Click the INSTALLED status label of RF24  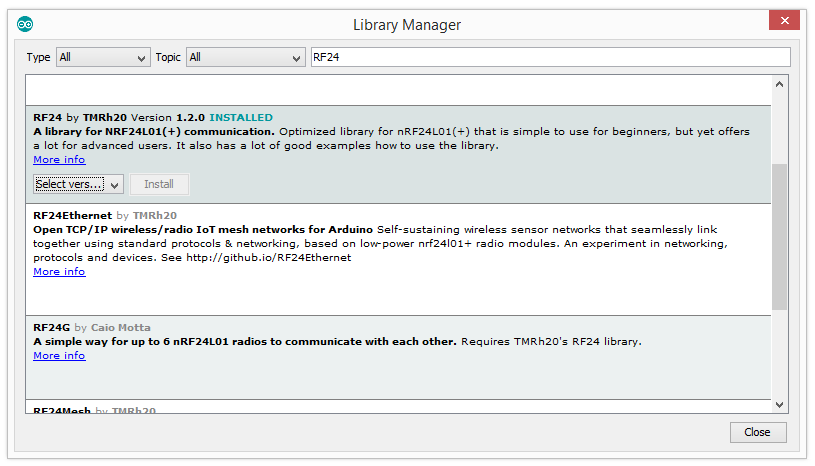[241, 117]
